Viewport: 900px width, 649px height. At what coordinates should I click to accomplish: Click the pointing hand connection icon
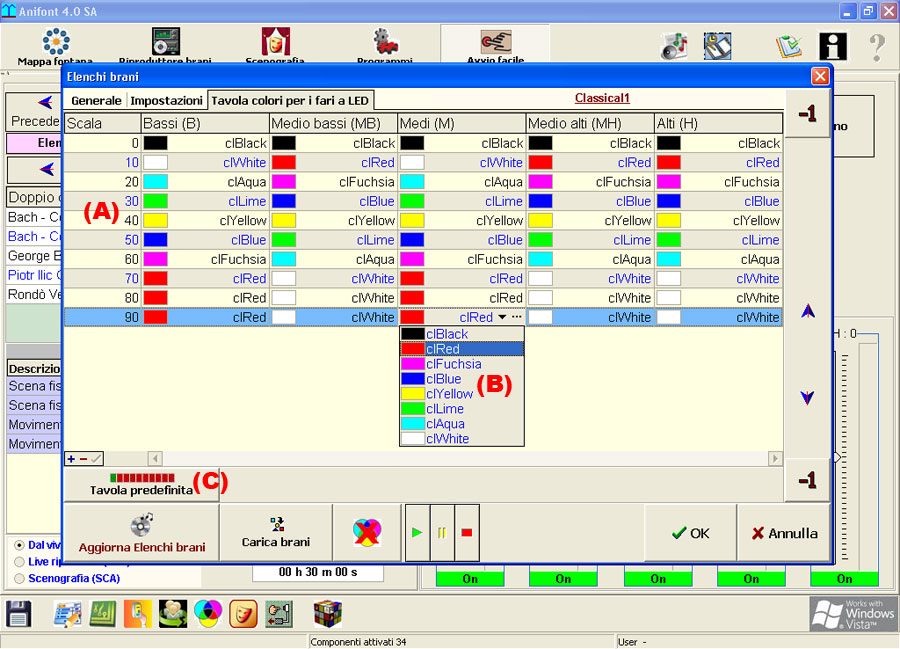coord(279,614)
